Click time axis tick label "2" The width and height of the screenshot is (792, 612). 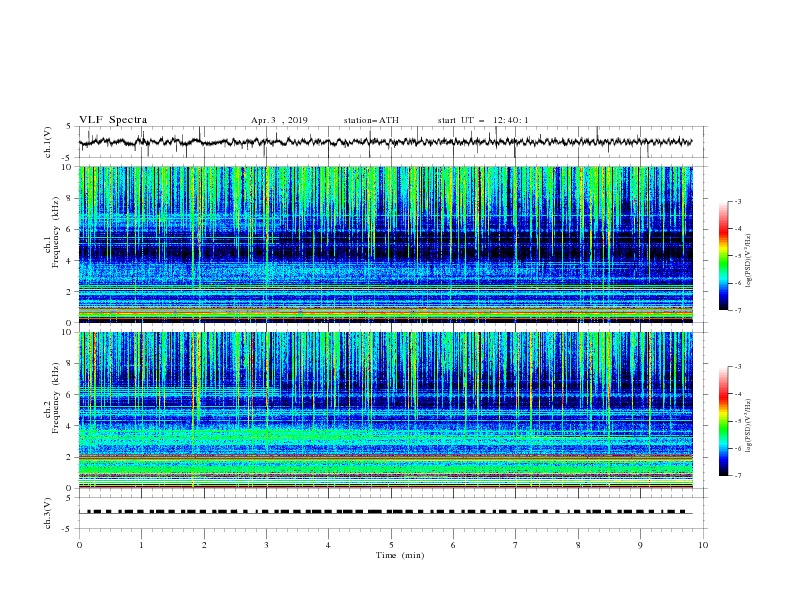click(x=204, y=545)
